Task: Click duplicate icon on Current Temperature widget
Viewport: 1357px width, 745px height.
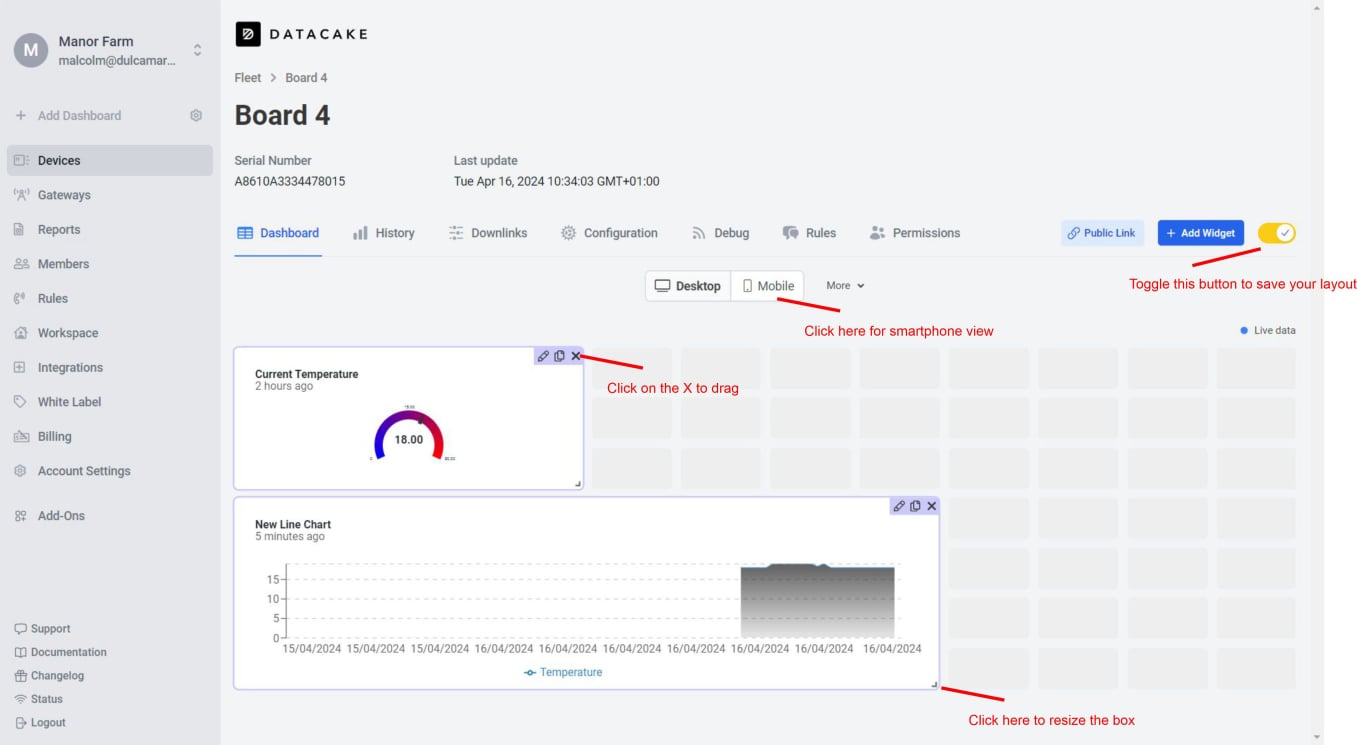Action: click(x=559, y=356)
